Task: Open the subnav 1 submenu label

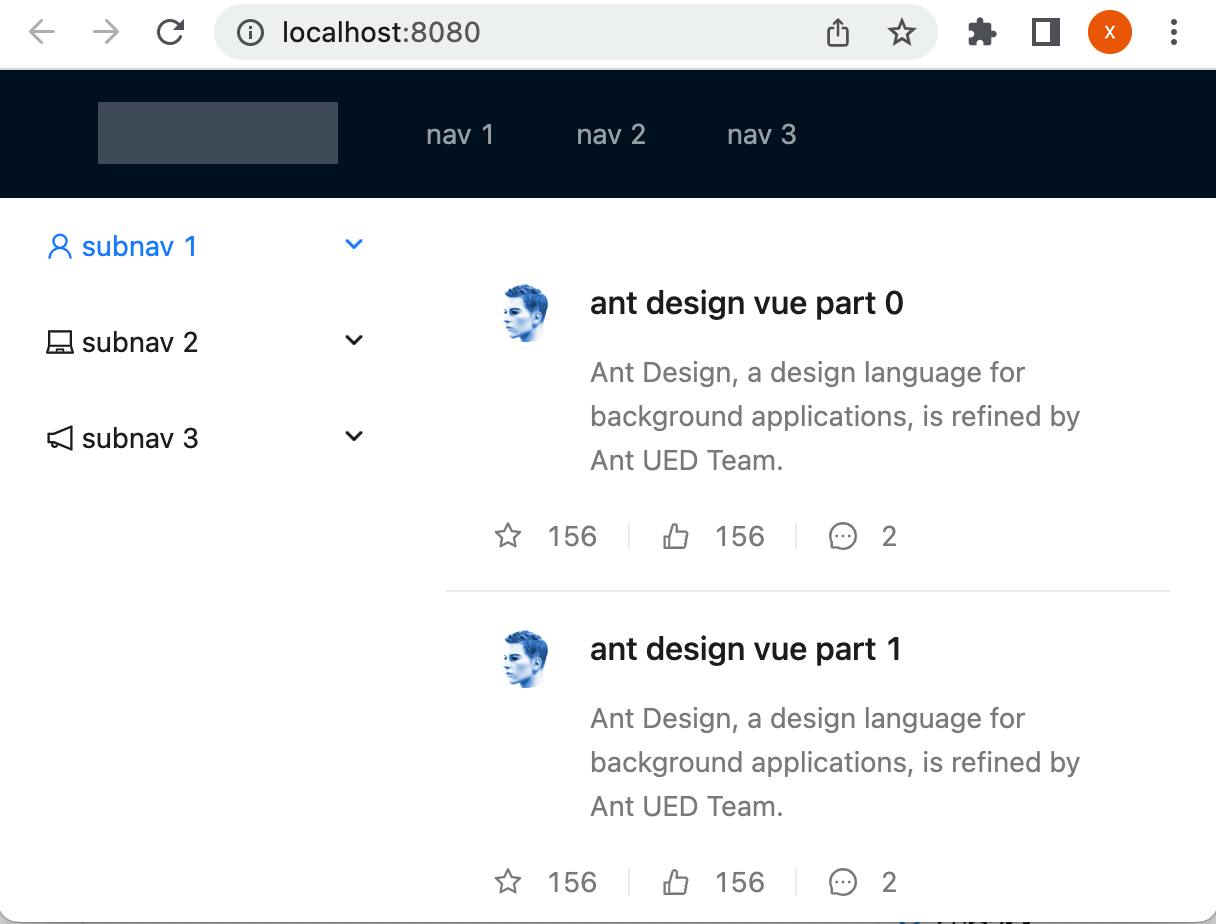Action: (139, 246)
